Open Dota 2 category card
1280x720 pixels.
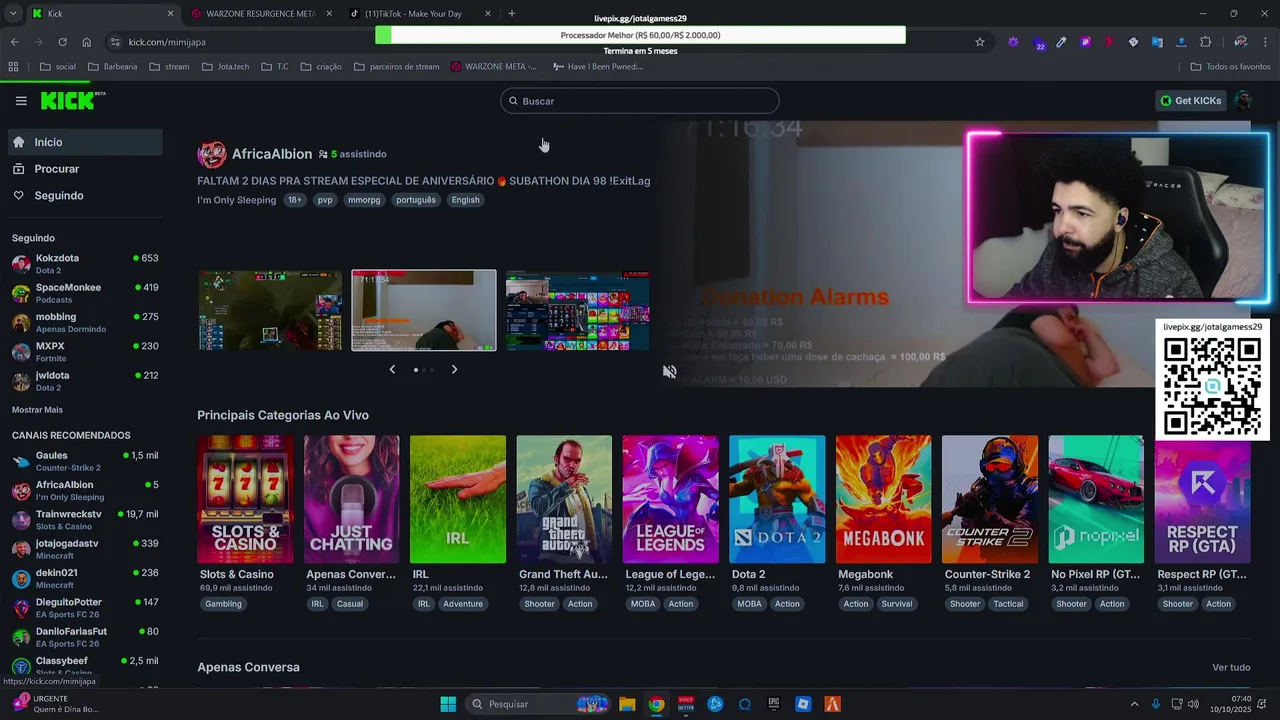click(777, 499)
